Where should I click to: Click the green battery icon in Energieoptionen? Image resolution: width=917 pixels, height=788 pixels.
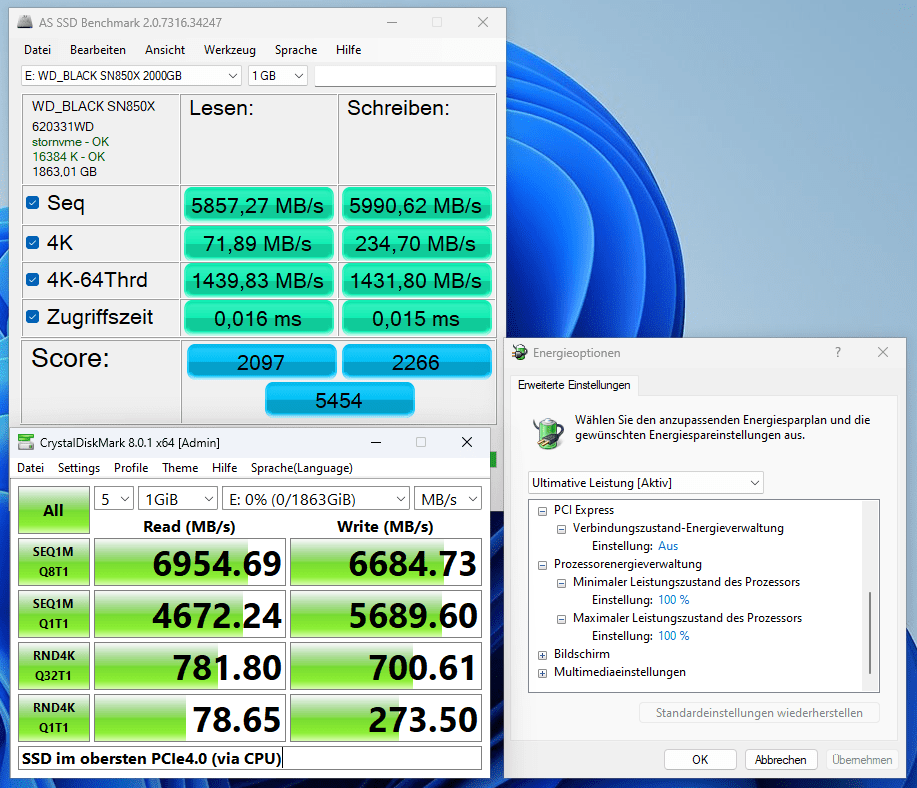coord(548,432)
